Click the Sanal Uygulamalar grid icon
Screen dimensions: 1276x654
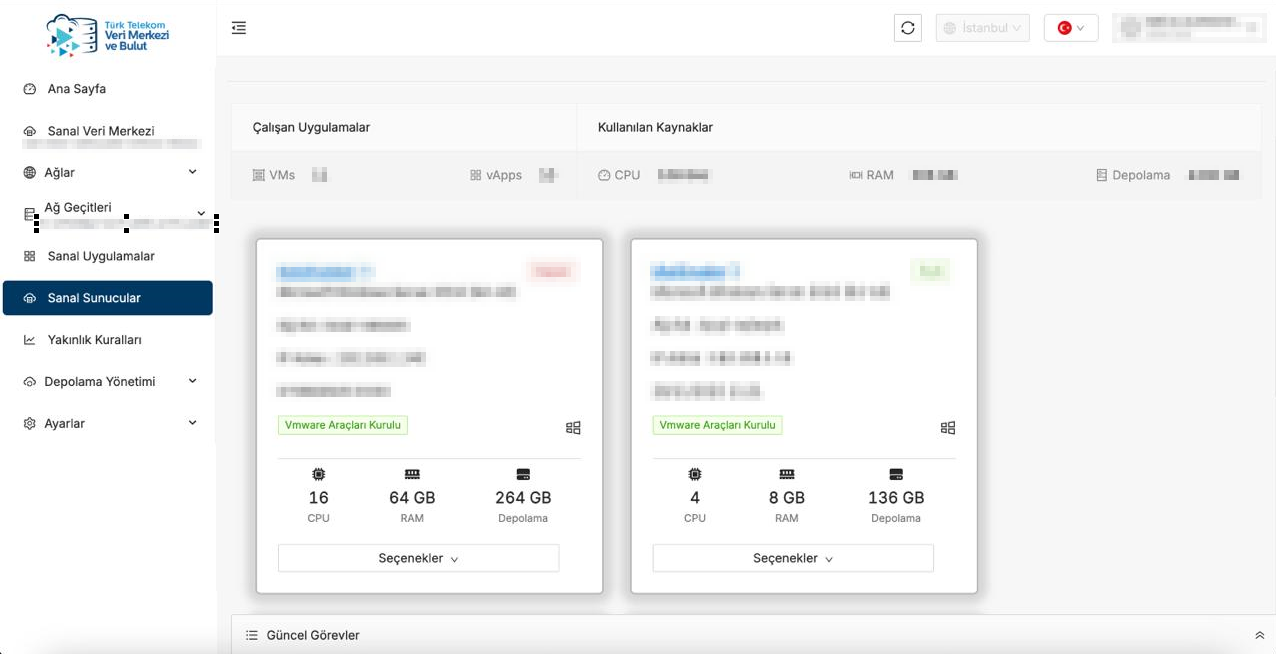point(30,256)
